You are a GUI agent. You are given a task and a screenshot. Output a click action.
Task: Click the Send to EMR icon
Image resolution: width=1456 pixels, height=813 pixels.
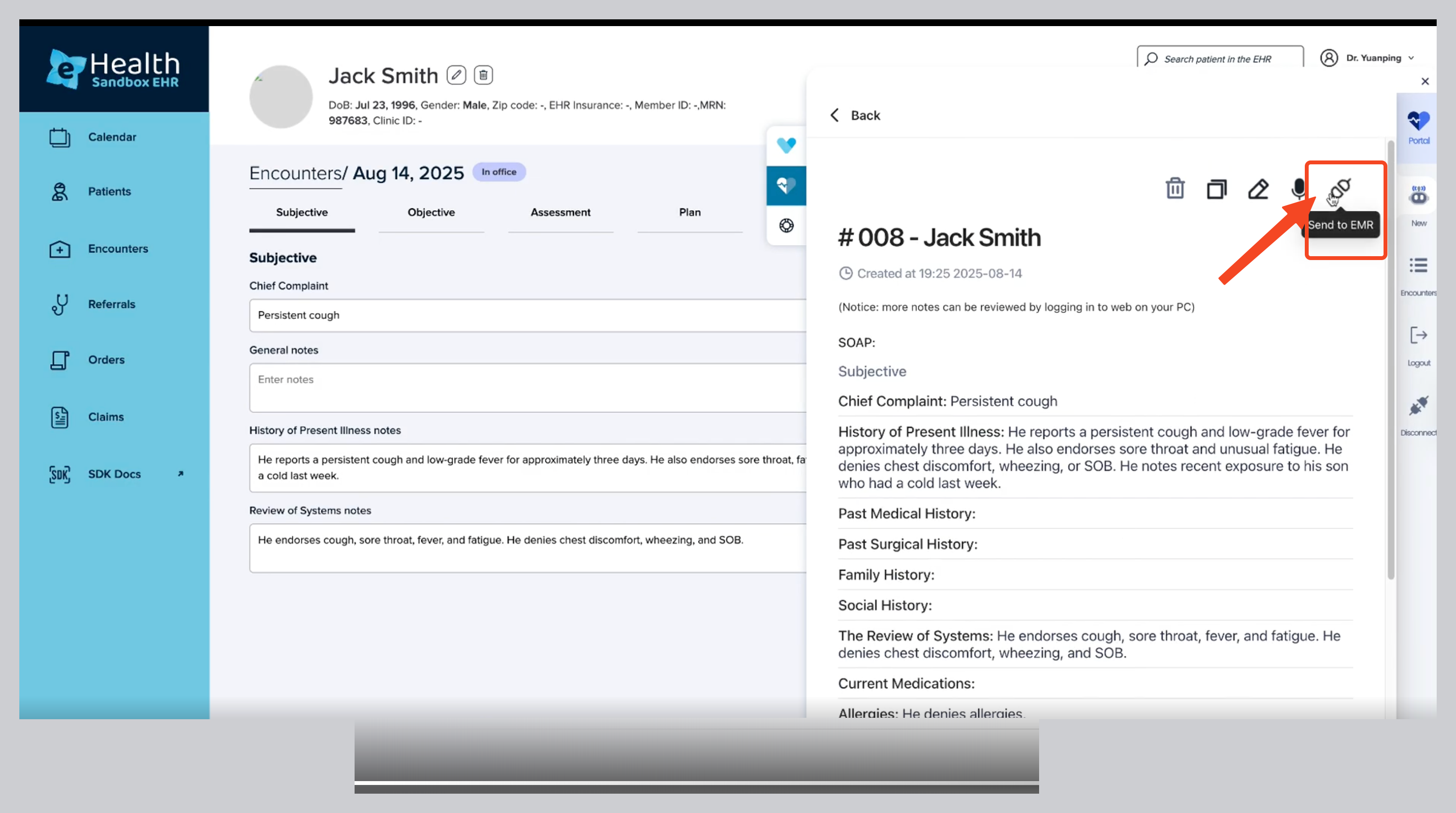[x=1341, y=189]
